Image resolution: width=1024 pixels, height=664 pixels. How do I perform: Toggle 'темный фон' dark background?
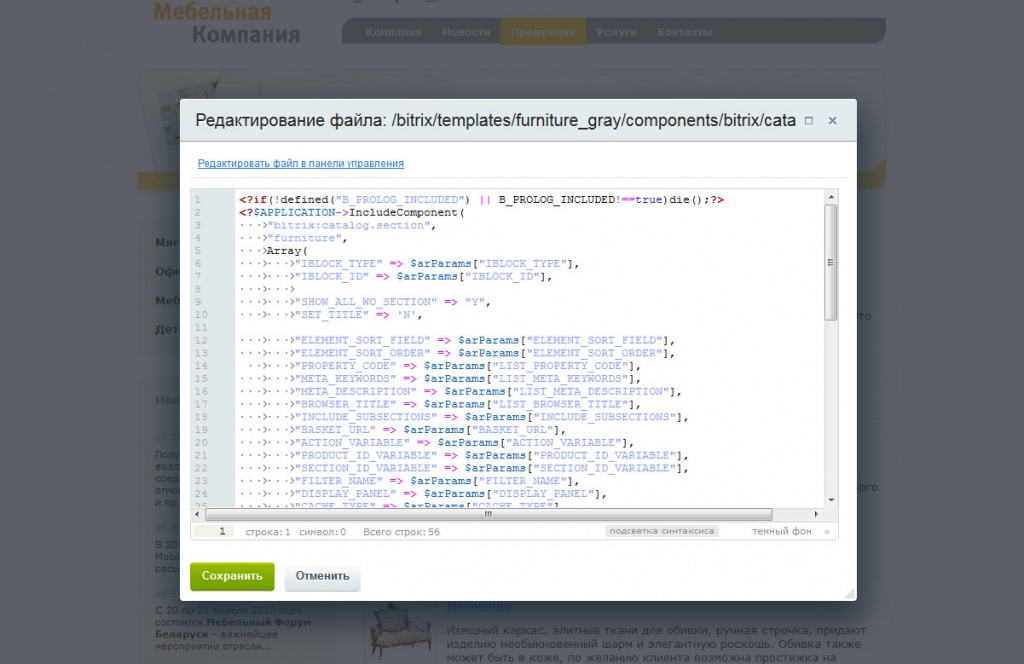(x=782, y=531)
